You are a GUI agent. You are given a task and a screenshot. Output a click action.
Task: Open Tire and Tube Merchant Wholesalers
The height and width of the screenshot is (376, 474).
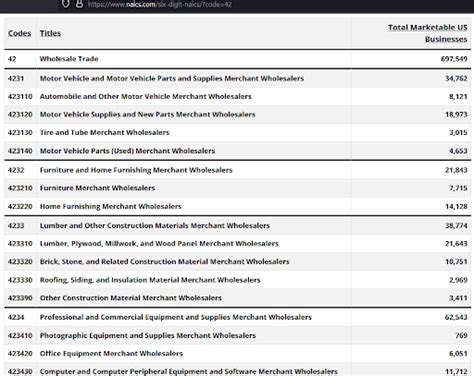(105, 133)
